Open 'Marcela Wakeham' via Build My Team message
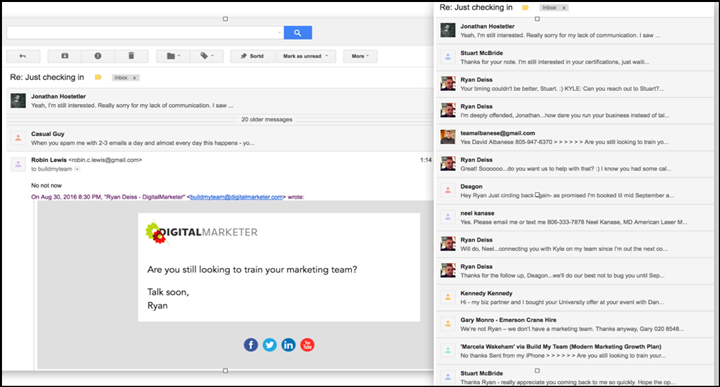 [x=575, y=351]
